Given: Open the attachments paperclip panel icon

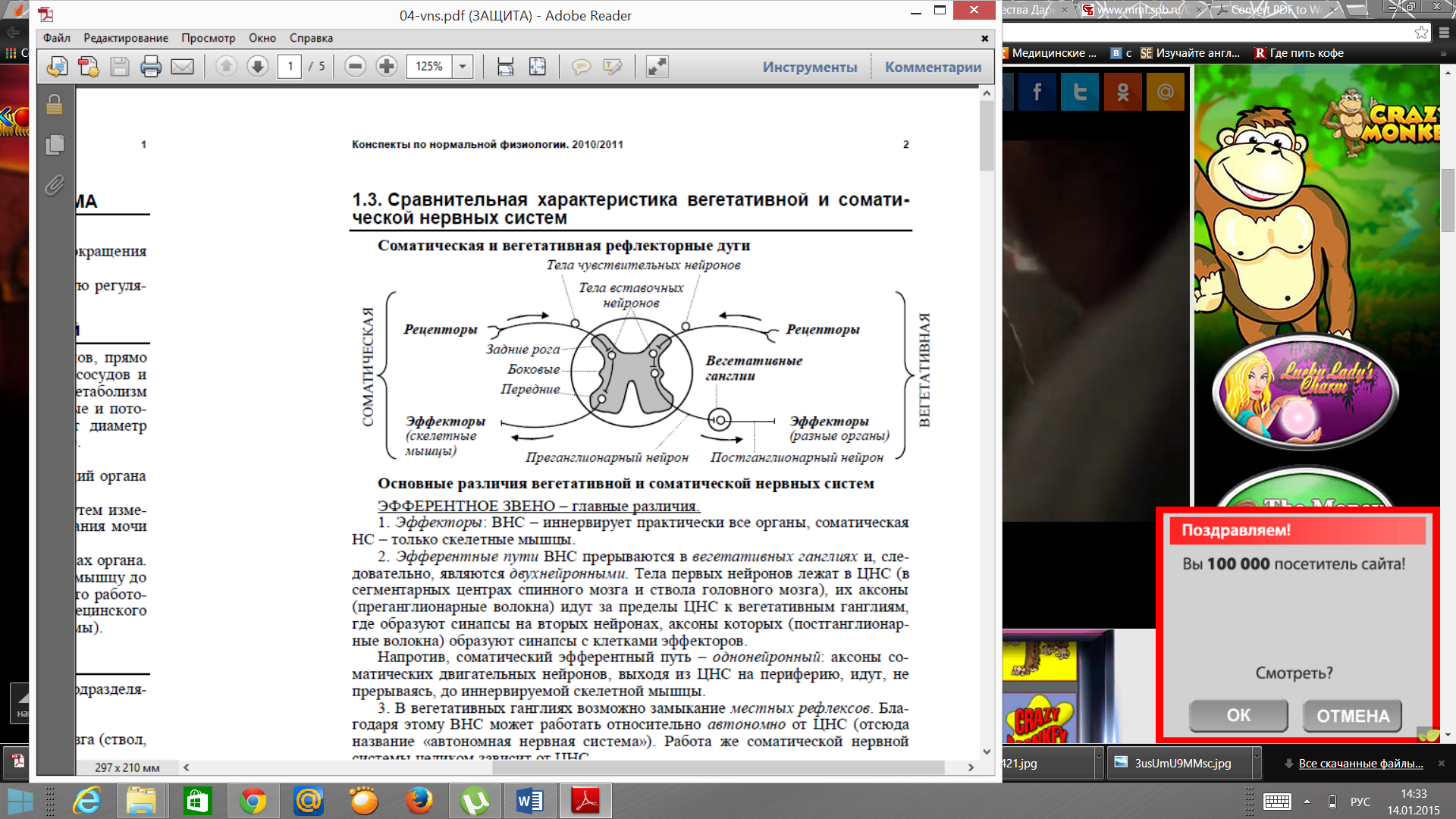Looking at the screenshot, I should [x=55, y=185].
